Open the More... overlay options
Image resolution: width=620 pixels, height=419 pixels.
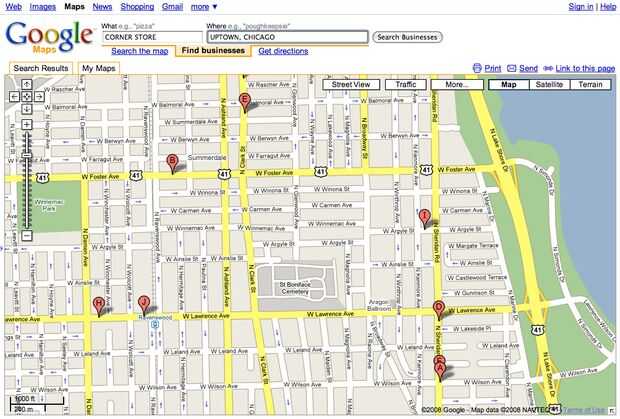(457, 85)
